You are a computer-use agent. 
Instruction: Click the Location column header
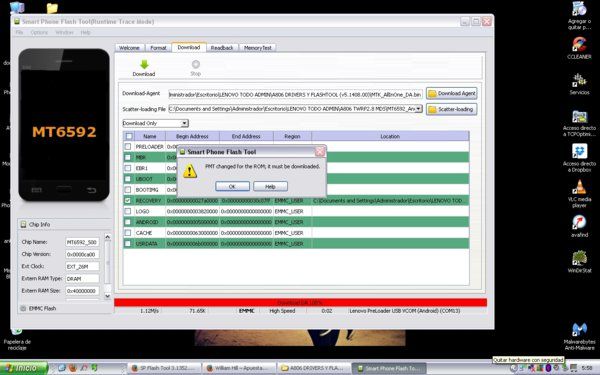point(390,136)
